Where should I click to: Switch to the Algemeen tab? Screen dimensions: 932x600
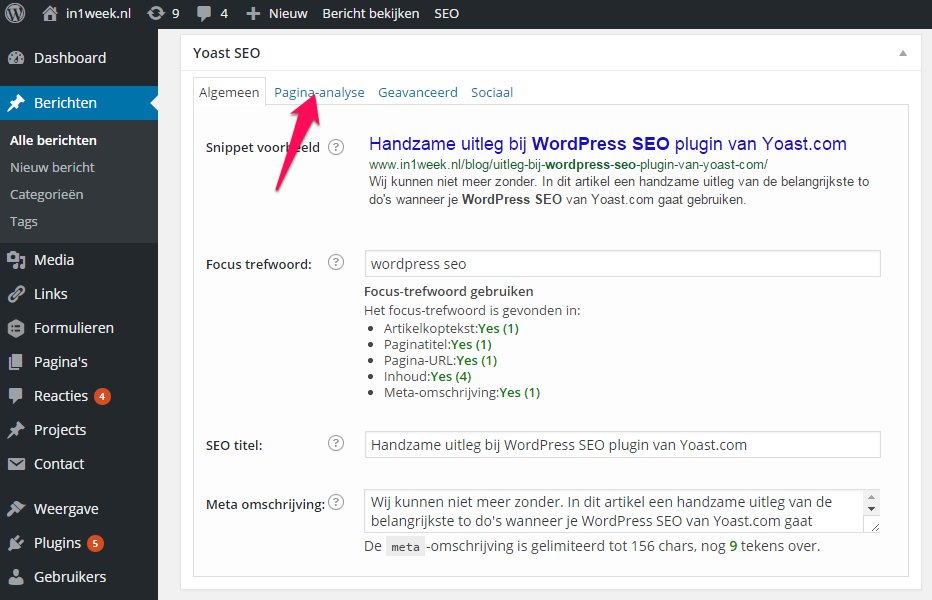pos(229,92)
